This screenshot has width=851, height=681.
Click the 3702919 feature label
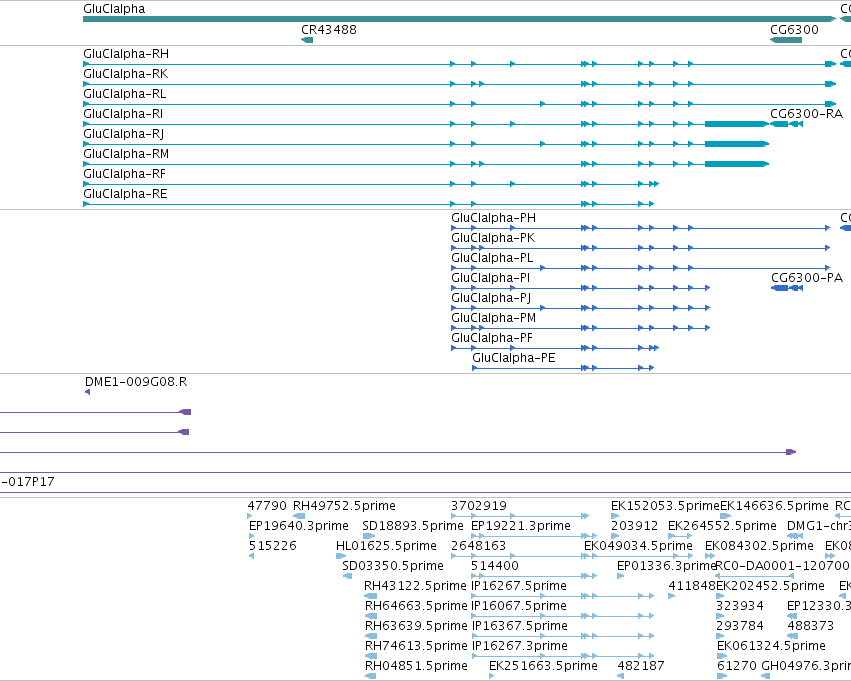point(479,506)
